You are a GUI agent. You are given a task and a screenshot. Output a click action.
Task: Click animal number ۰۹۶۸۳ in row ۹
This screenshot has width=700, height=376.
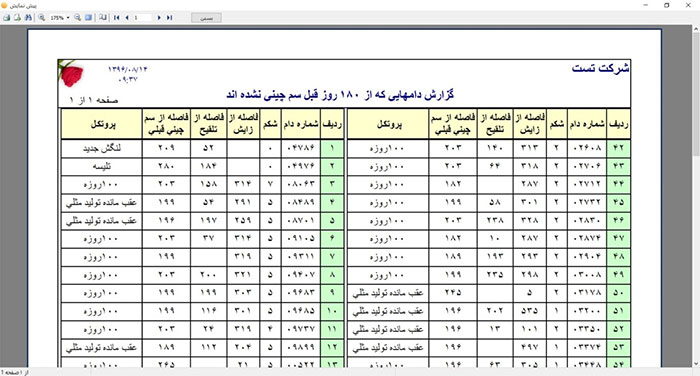300,292
